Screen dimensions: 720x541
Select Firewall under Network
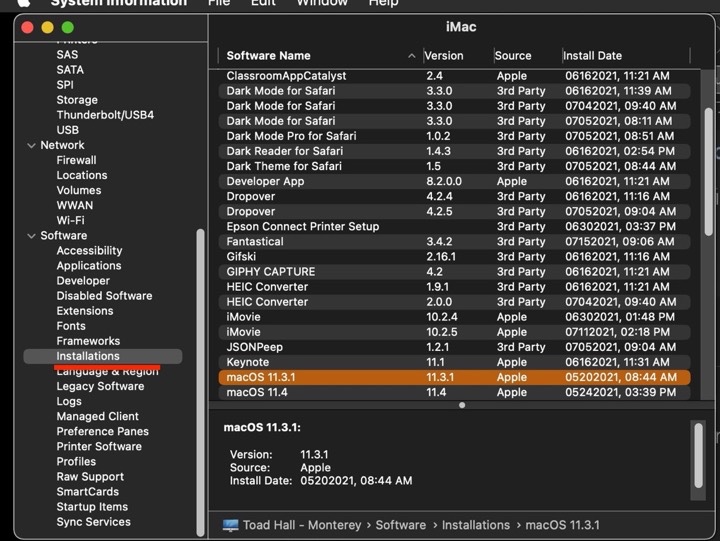76,160
